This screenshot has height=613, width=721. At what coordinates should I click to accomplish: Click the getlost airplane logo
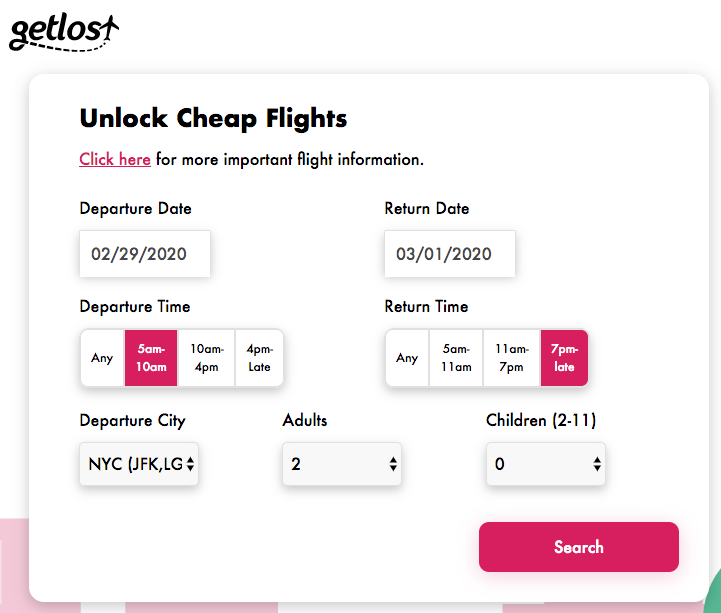[63, 31]
